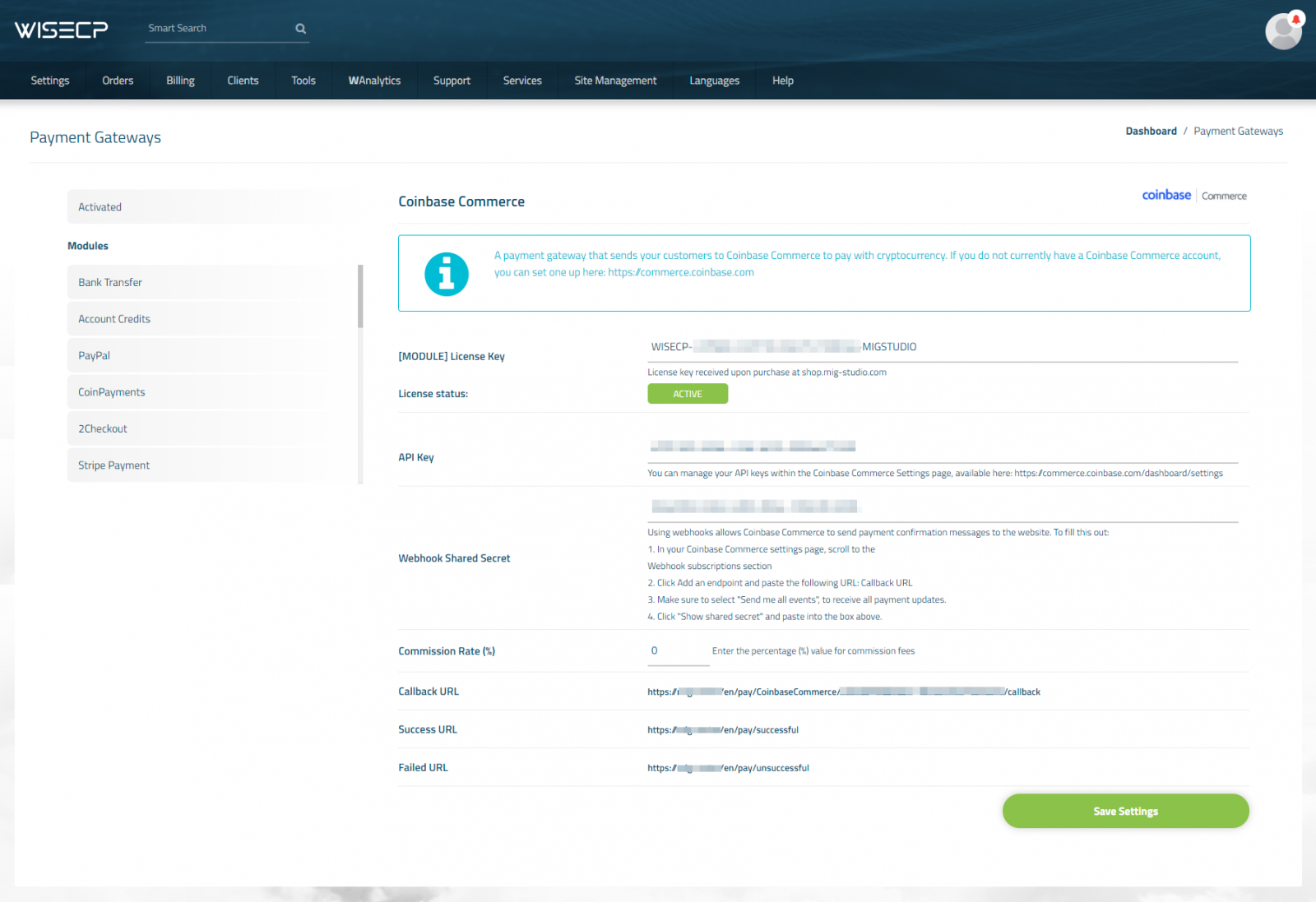
Task: Click the Failed URL value
Action: (728, 768)
